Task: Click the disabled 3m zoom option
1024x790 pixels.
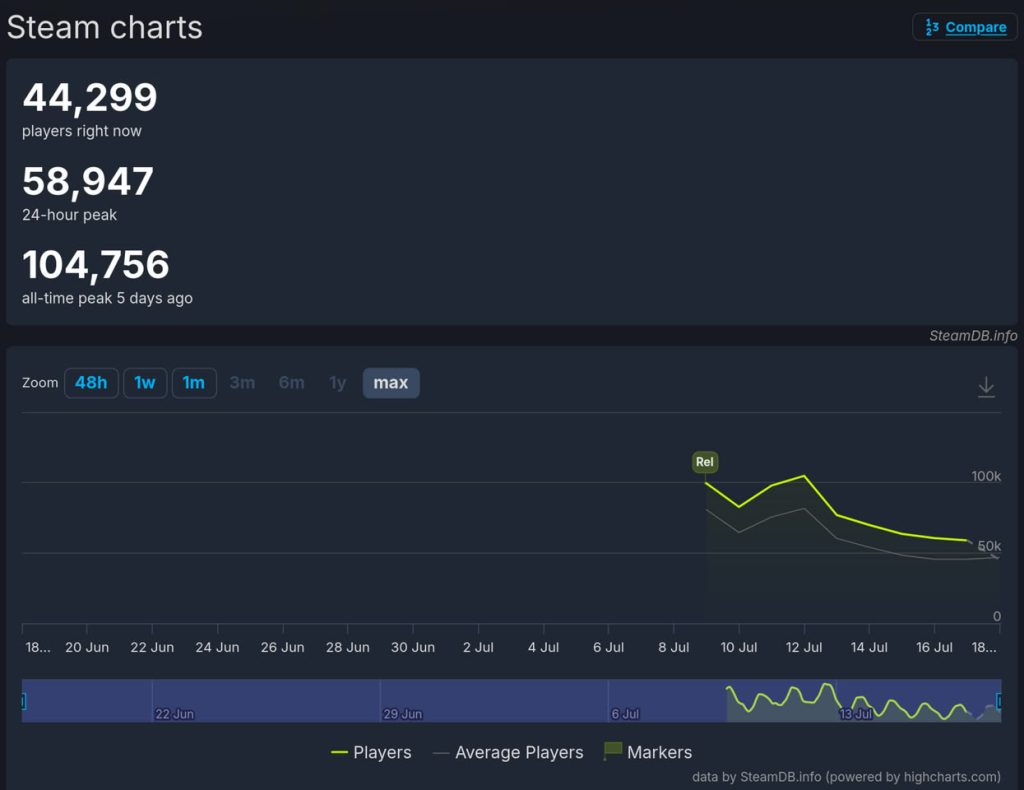Action: tap(242, 383)
